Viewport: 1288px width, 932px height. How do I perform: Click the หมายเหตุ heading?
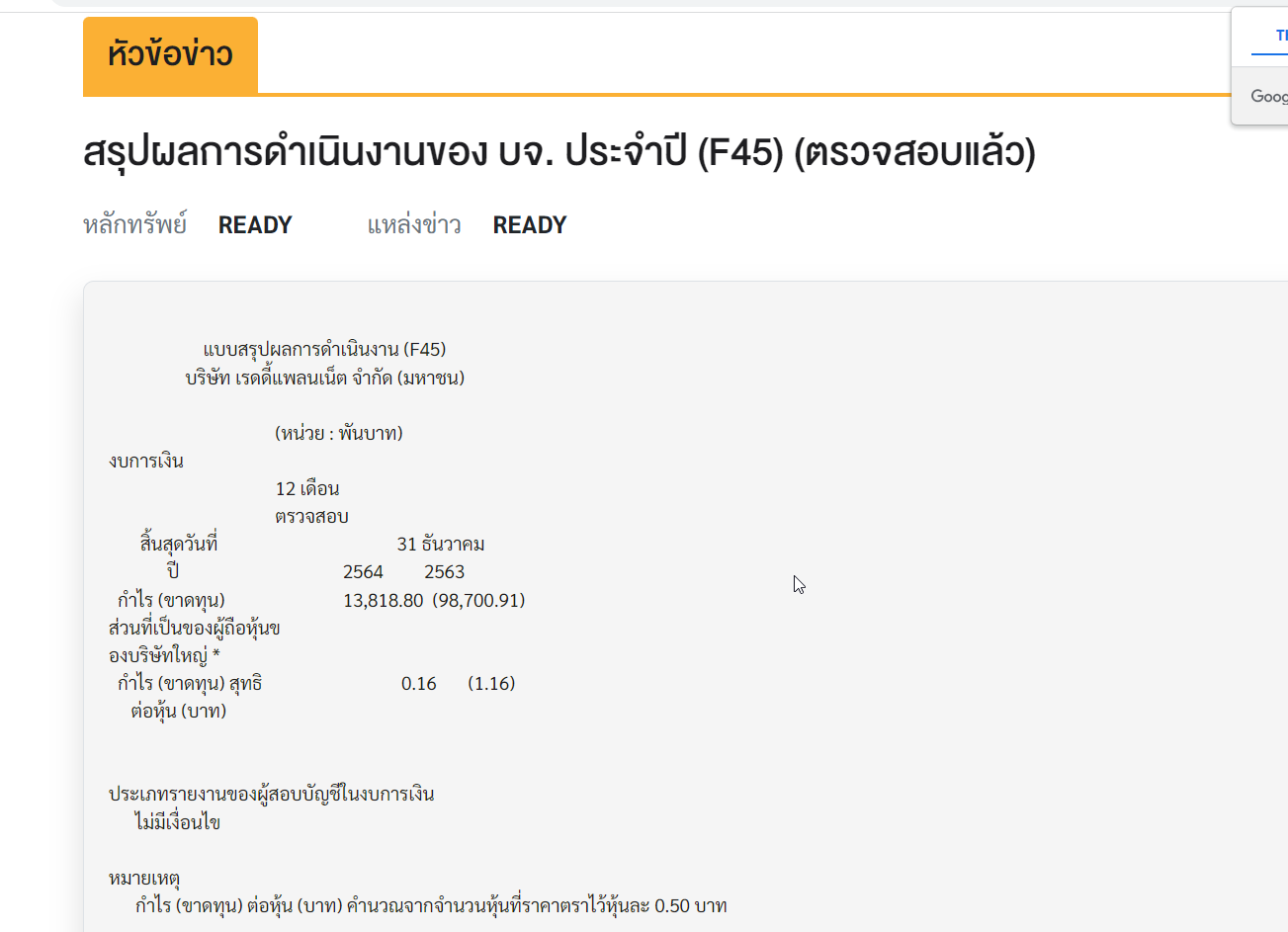144,878
